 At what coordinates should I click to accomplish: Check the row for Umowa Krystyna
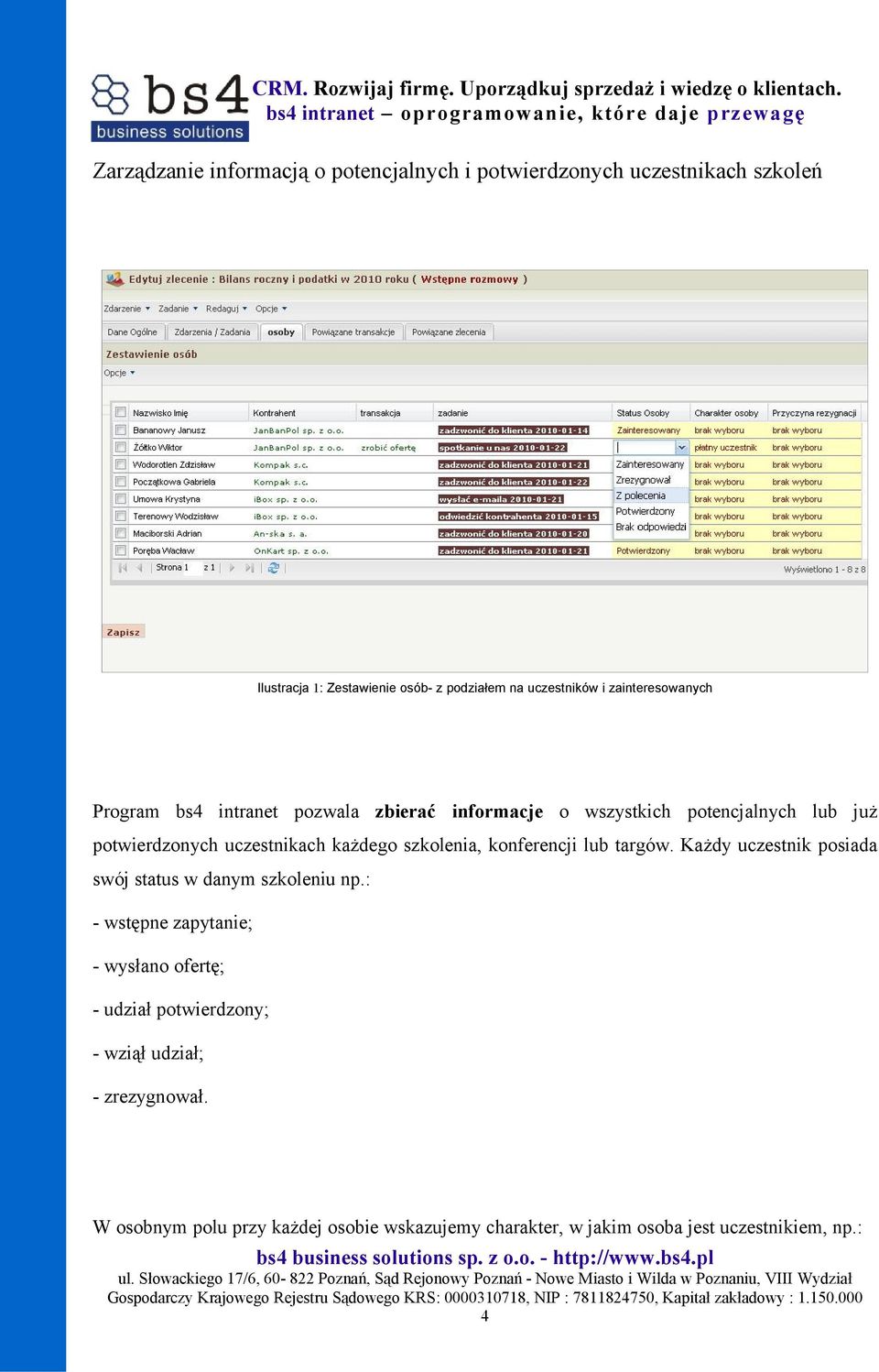click(120, 499)
